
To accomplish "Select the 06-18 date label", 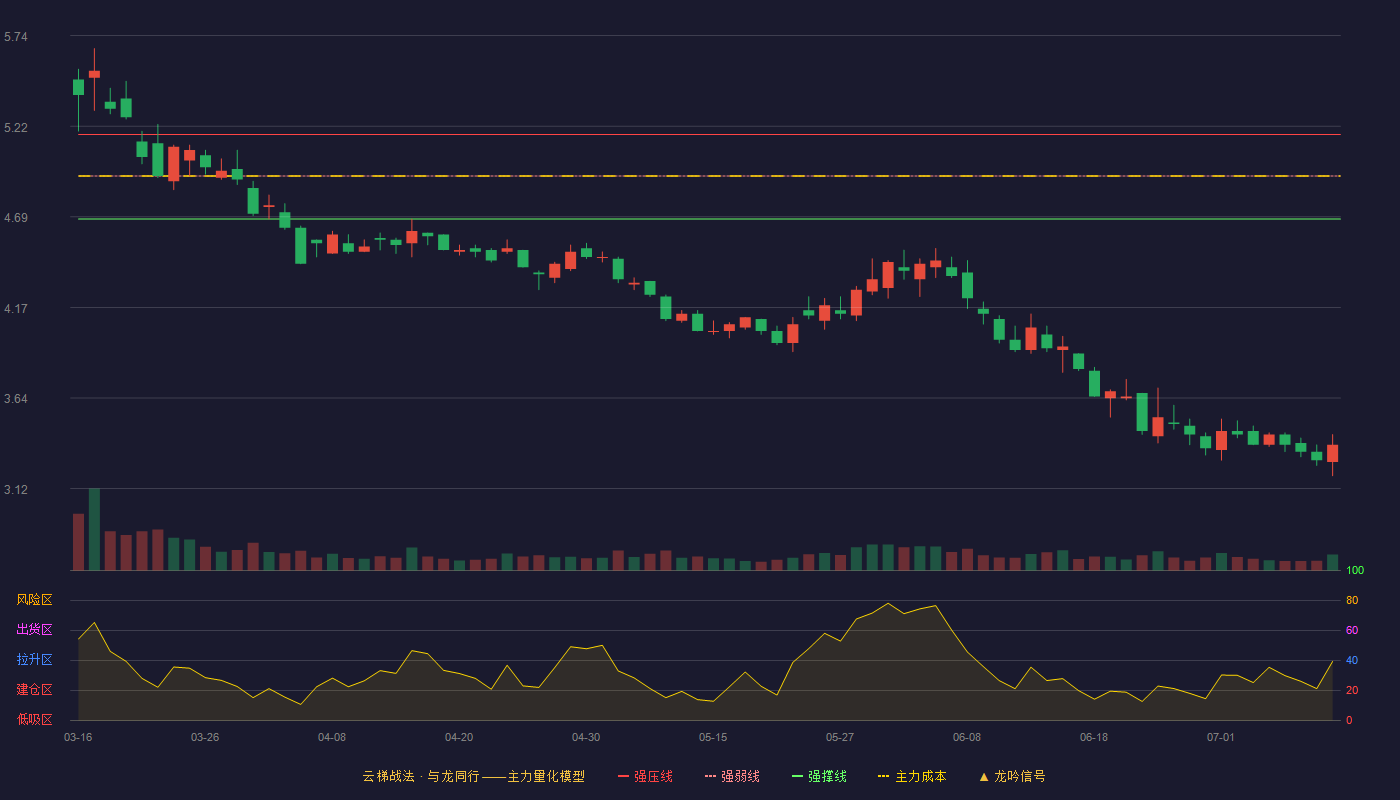I will 1094,737.
